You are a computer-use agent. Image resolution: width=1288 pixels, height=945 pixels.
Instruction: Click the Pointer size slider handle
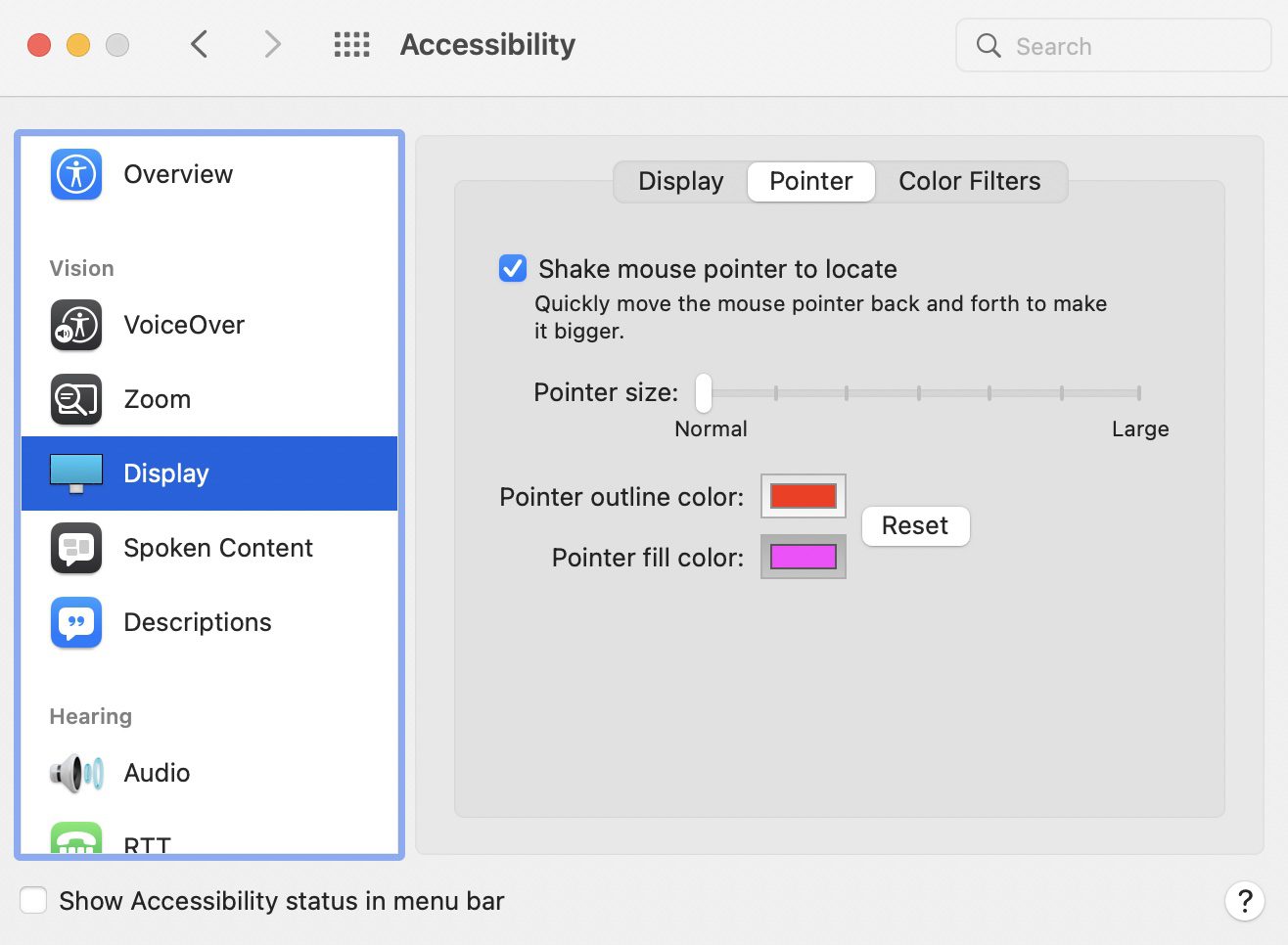(704, 393)
